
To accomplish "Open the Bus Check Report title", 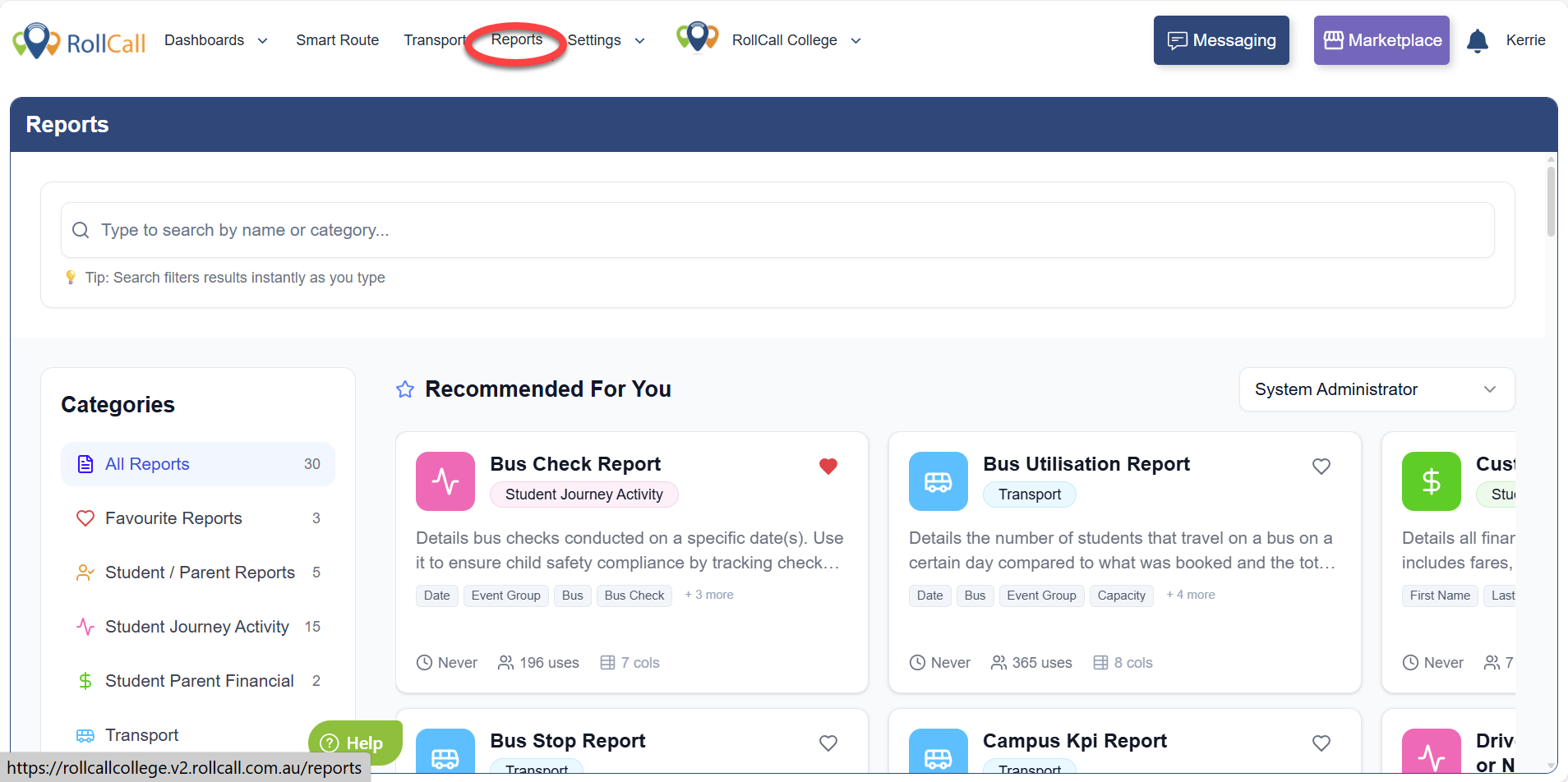I will [575, 464].
